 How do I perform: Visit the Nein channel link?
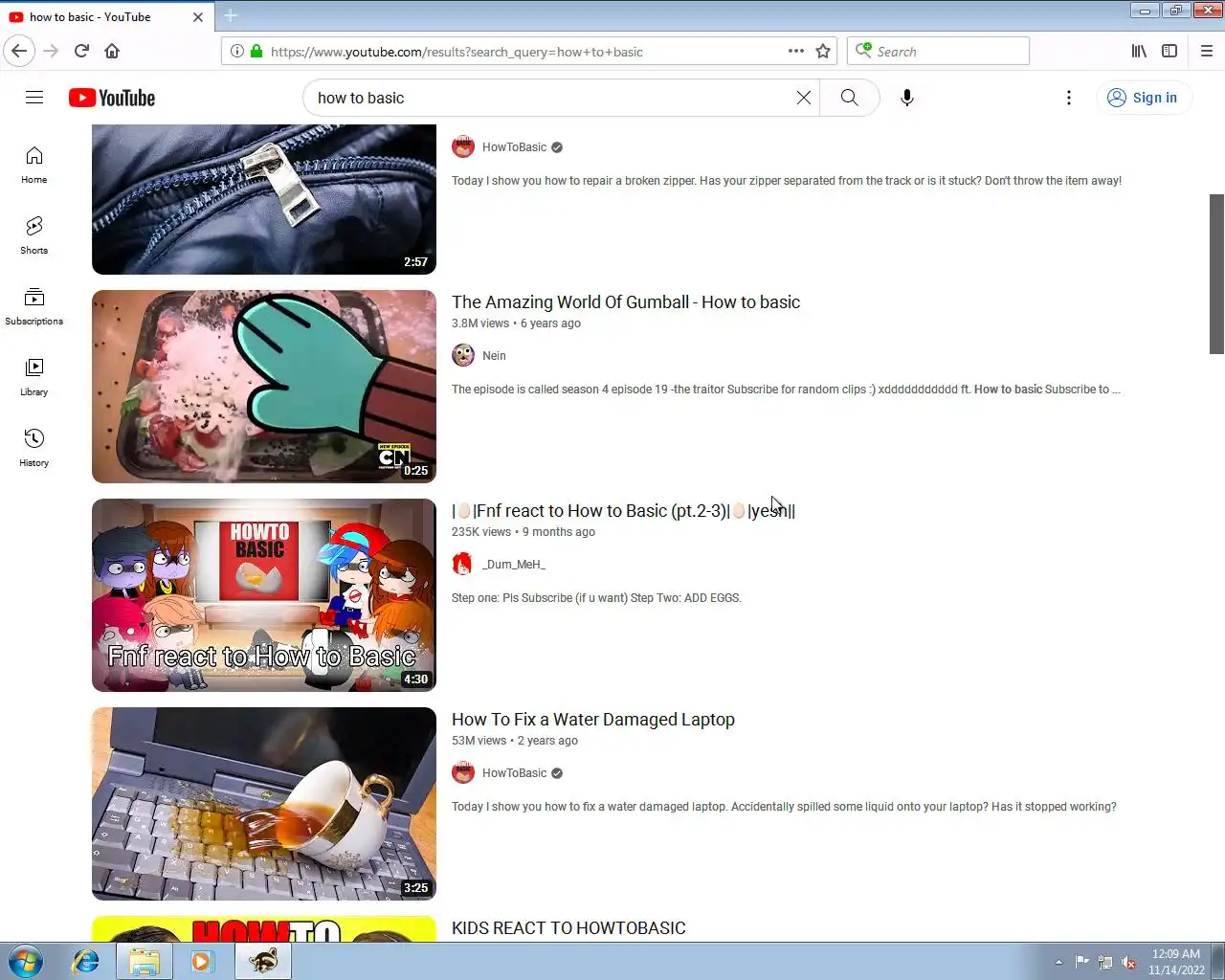(x=494, y=356)
